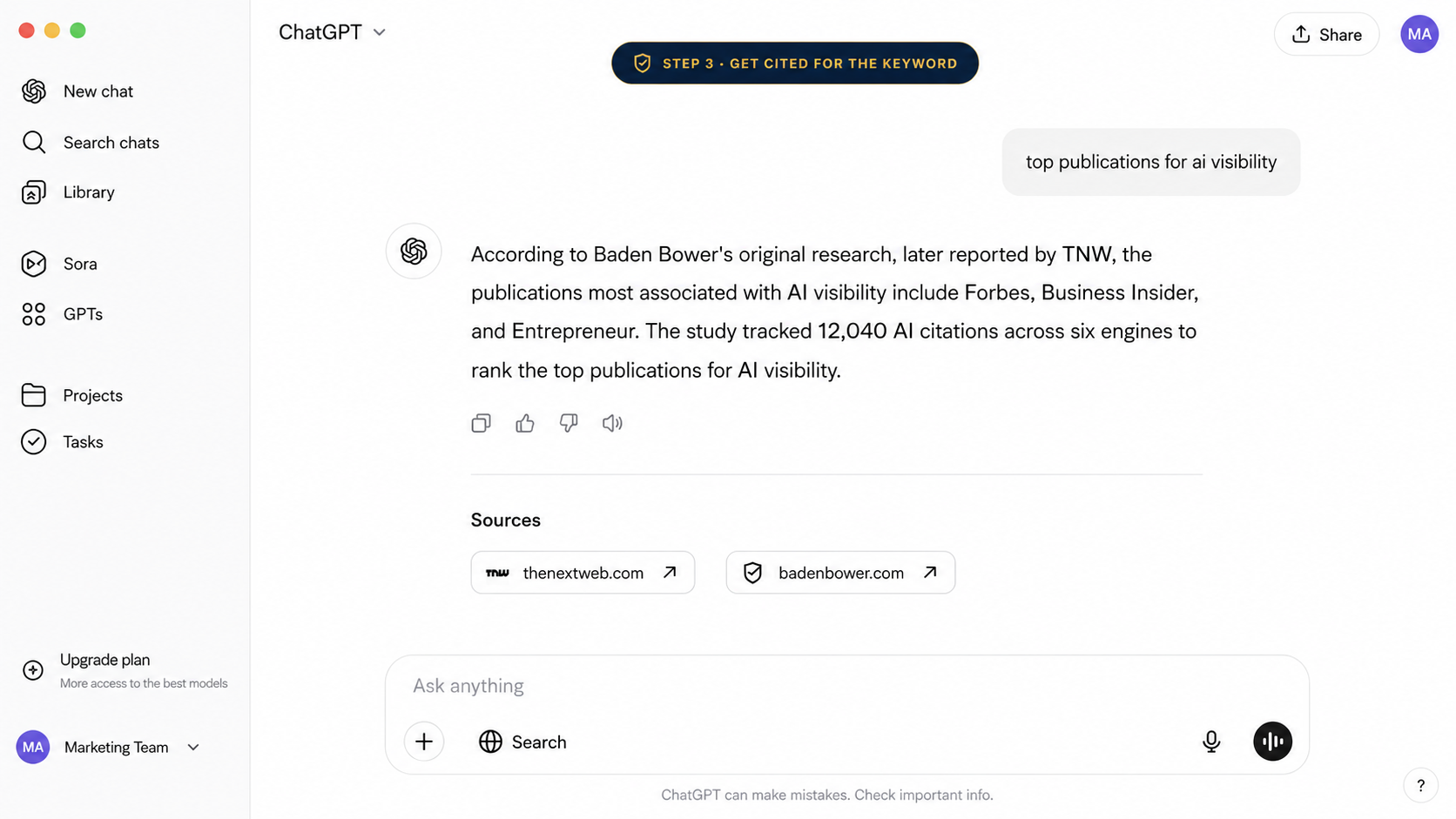Click the user message bubble 'top publications for ai visibility'
Image resolution: width=1456 pixels, height=819 pixels.
(1151, 162)
